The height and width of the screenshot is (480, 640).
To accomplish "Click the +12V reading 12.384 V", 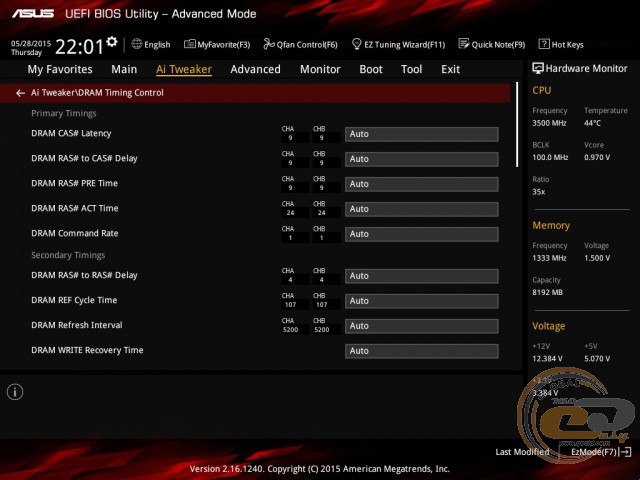I will coord(547,359).
